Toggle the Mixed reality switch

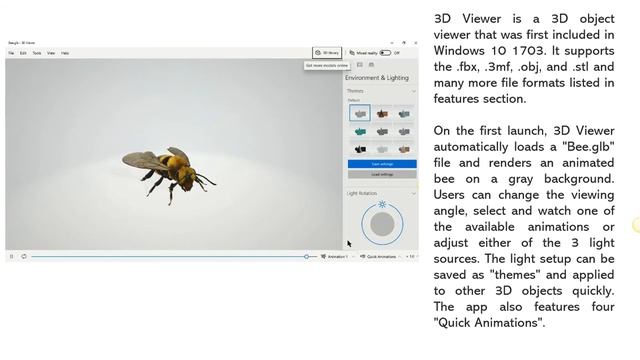click(385, 53)
